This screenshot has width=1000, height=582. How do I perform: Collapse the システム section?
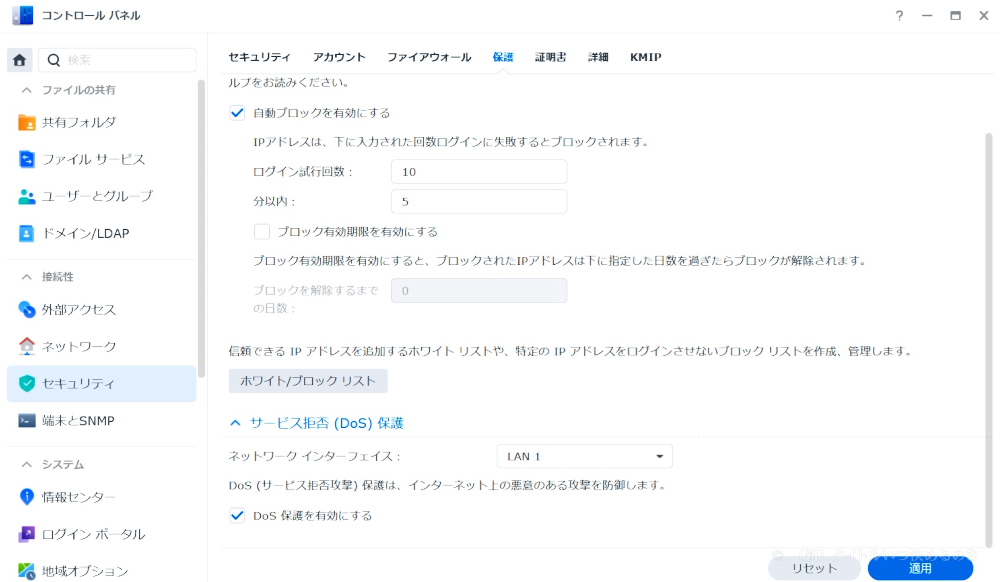(27, 464)
